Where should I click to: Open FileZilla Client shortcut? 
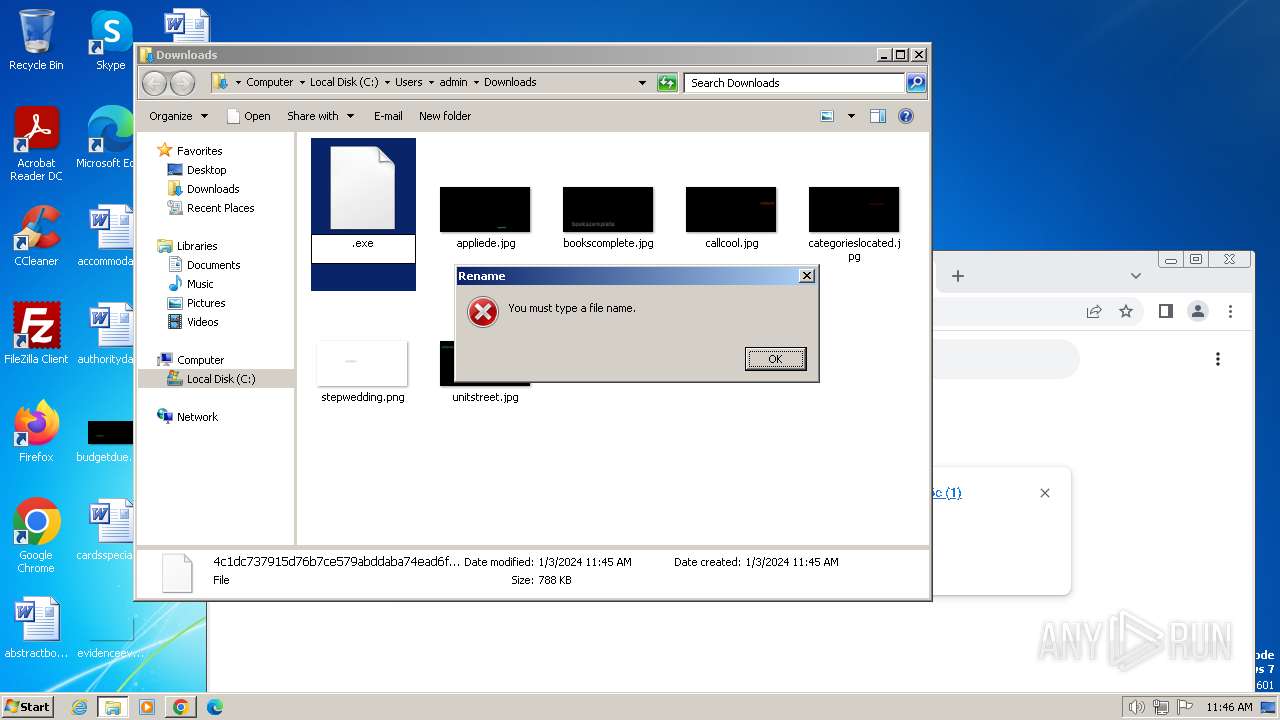36,333
